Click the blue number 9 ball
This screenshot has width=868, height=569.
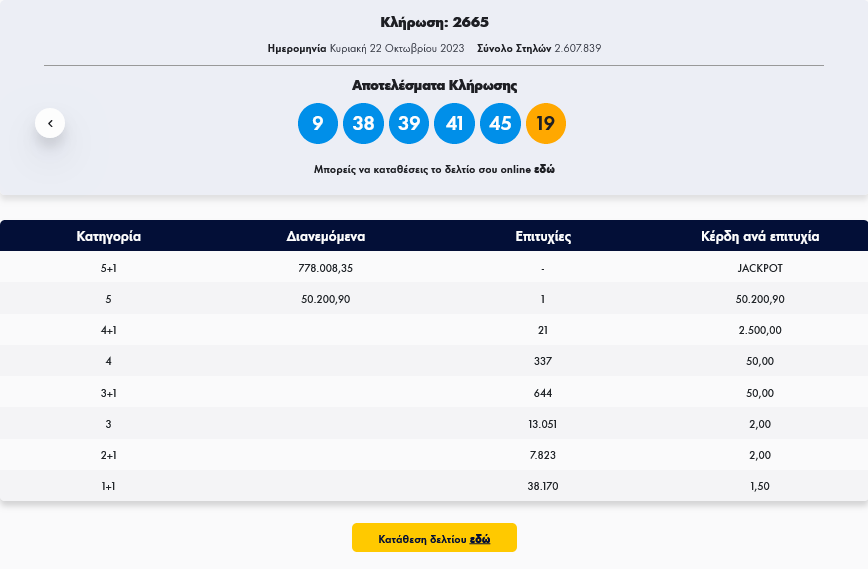pyautogui.click(x=318, y=124)
